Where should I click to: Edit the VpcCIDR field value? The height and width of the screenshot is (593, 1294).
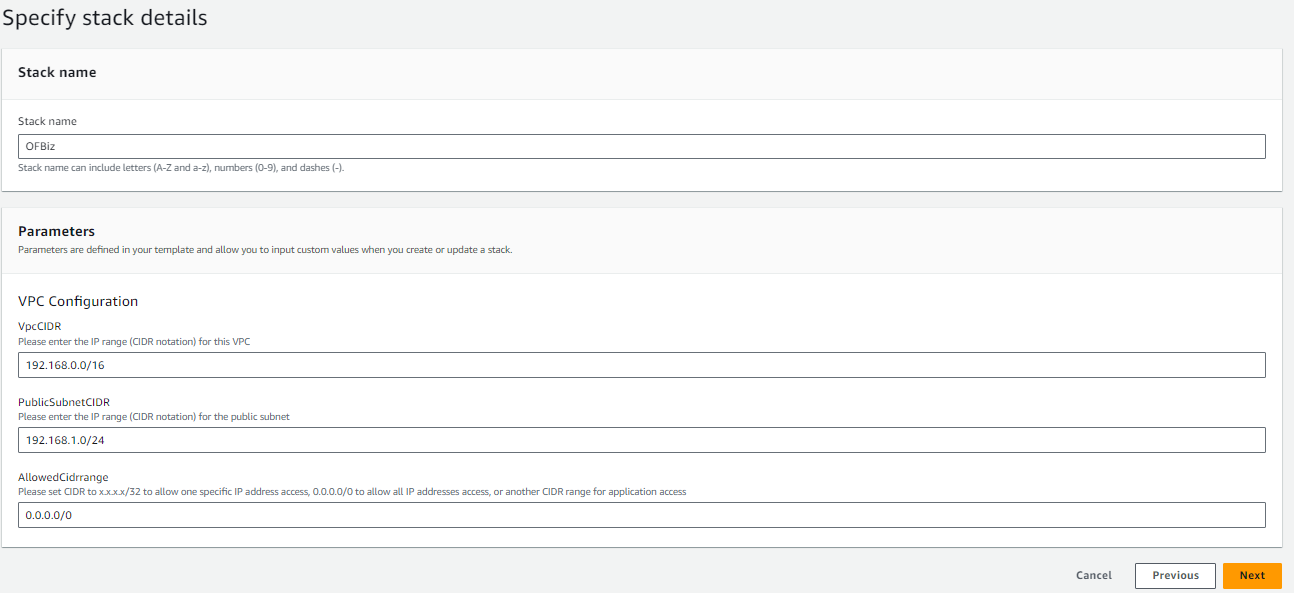pos(642,365)
